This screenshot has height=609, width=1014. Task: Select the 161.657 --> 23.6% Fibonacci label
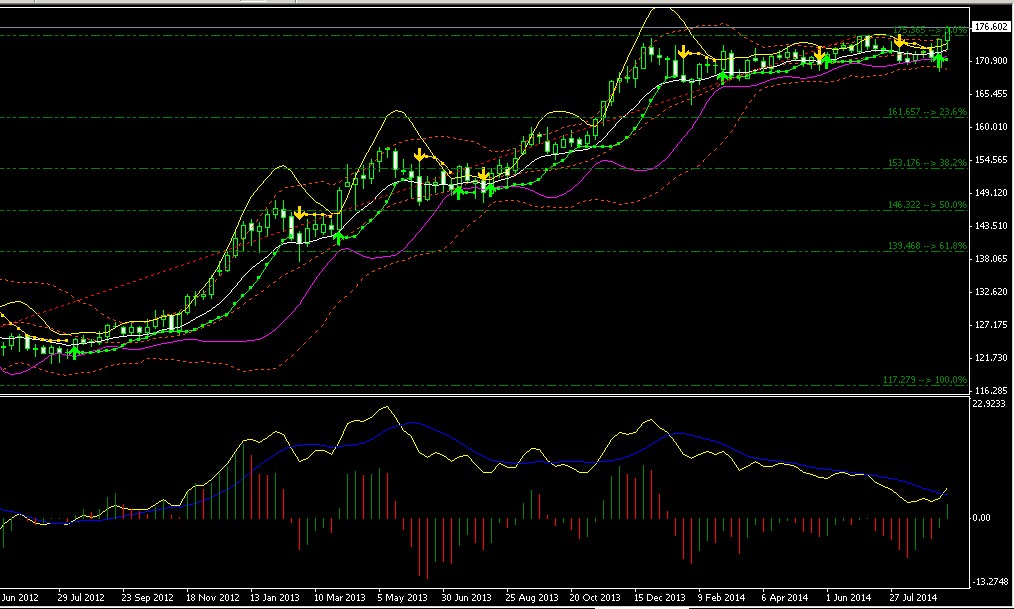(x=927, y=112)
